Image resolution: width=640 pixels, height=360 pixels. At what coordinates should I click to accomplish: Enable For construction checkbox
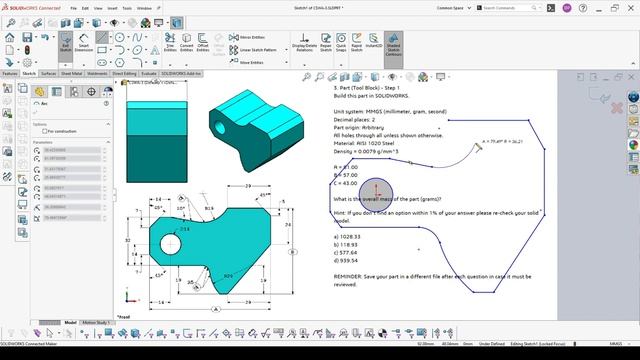[x=45, y=131]
